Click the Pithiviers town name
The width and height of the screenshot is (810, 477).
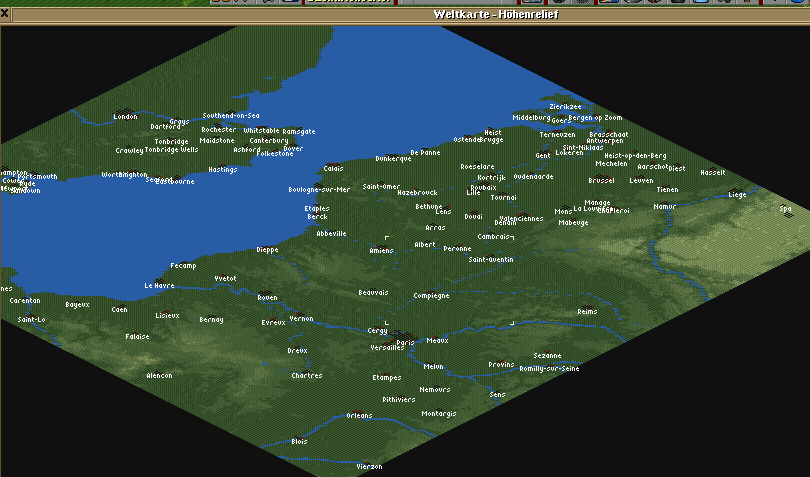399,400
